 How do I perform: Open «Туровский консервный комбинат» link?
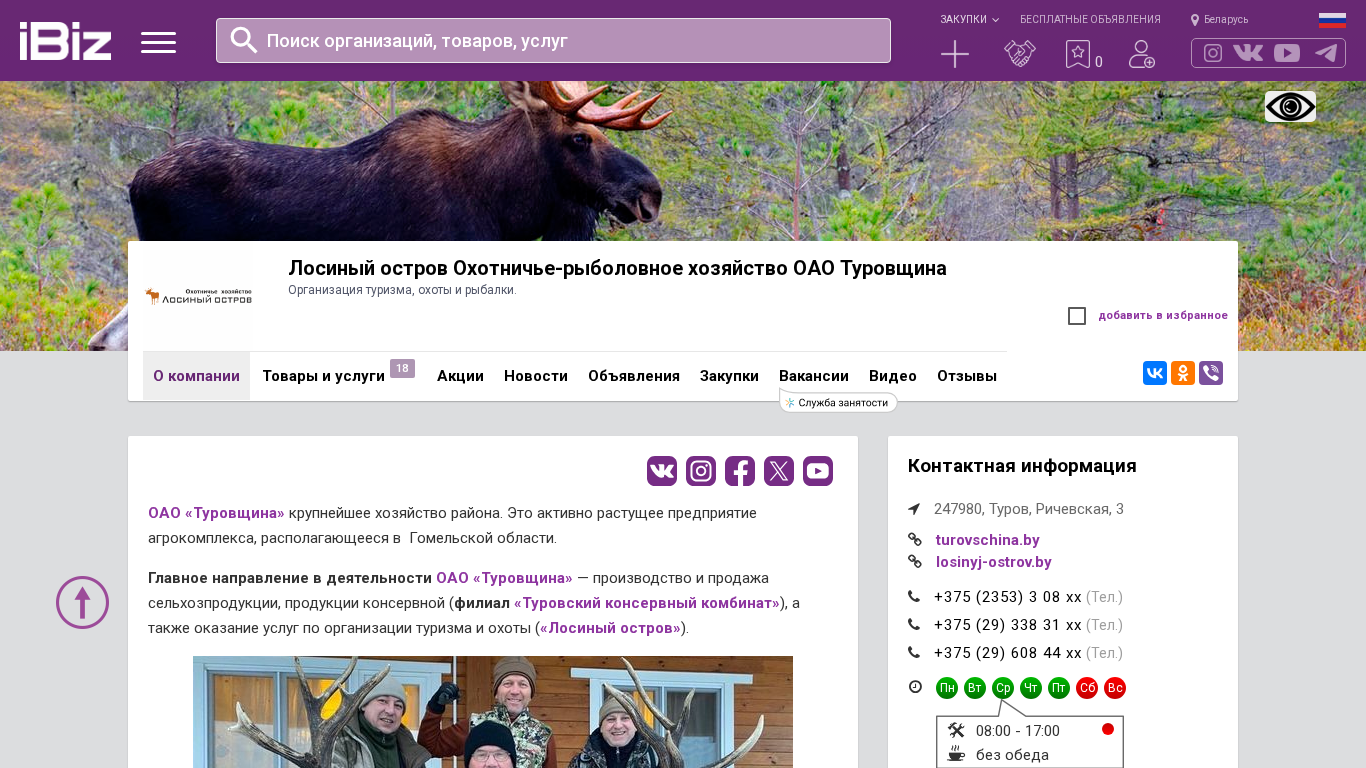pos(647,603)
